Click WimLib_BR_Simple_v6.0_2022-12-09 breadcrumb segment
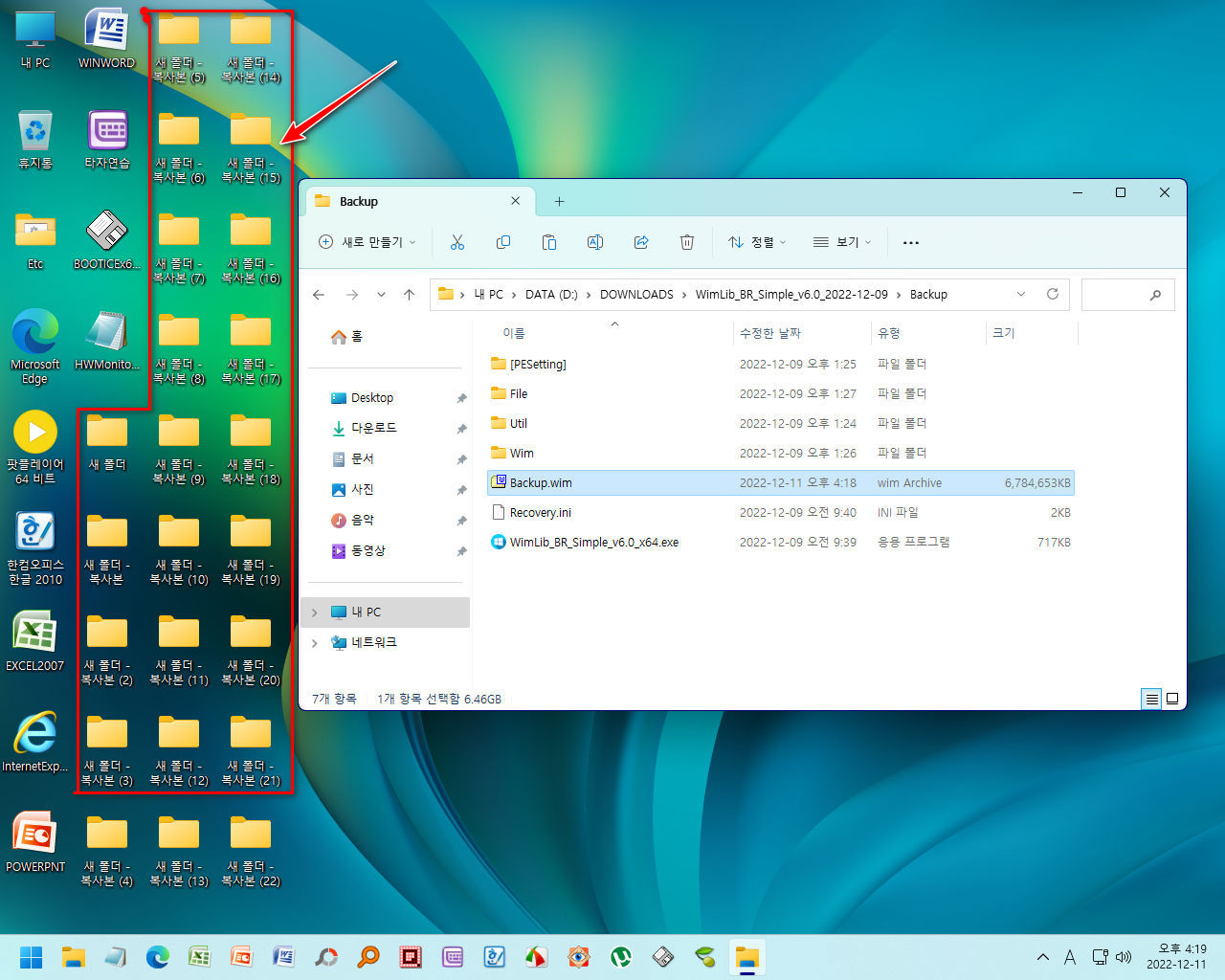The width and height of the screenshot is (1225, 980). click(791, 295)
